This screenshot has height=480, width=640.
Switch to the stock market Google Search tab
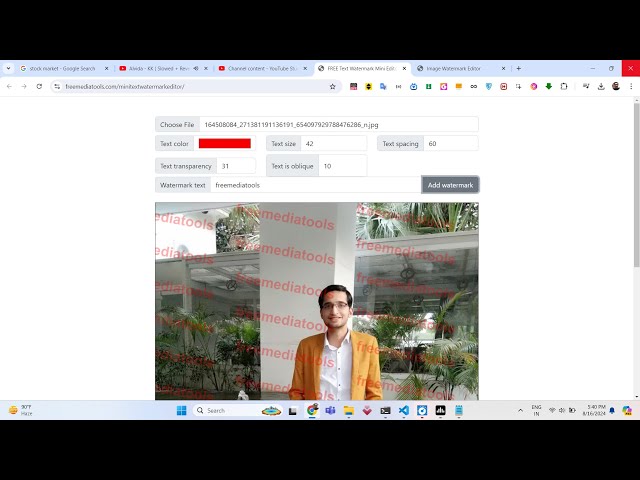click(x=62, y=68)
